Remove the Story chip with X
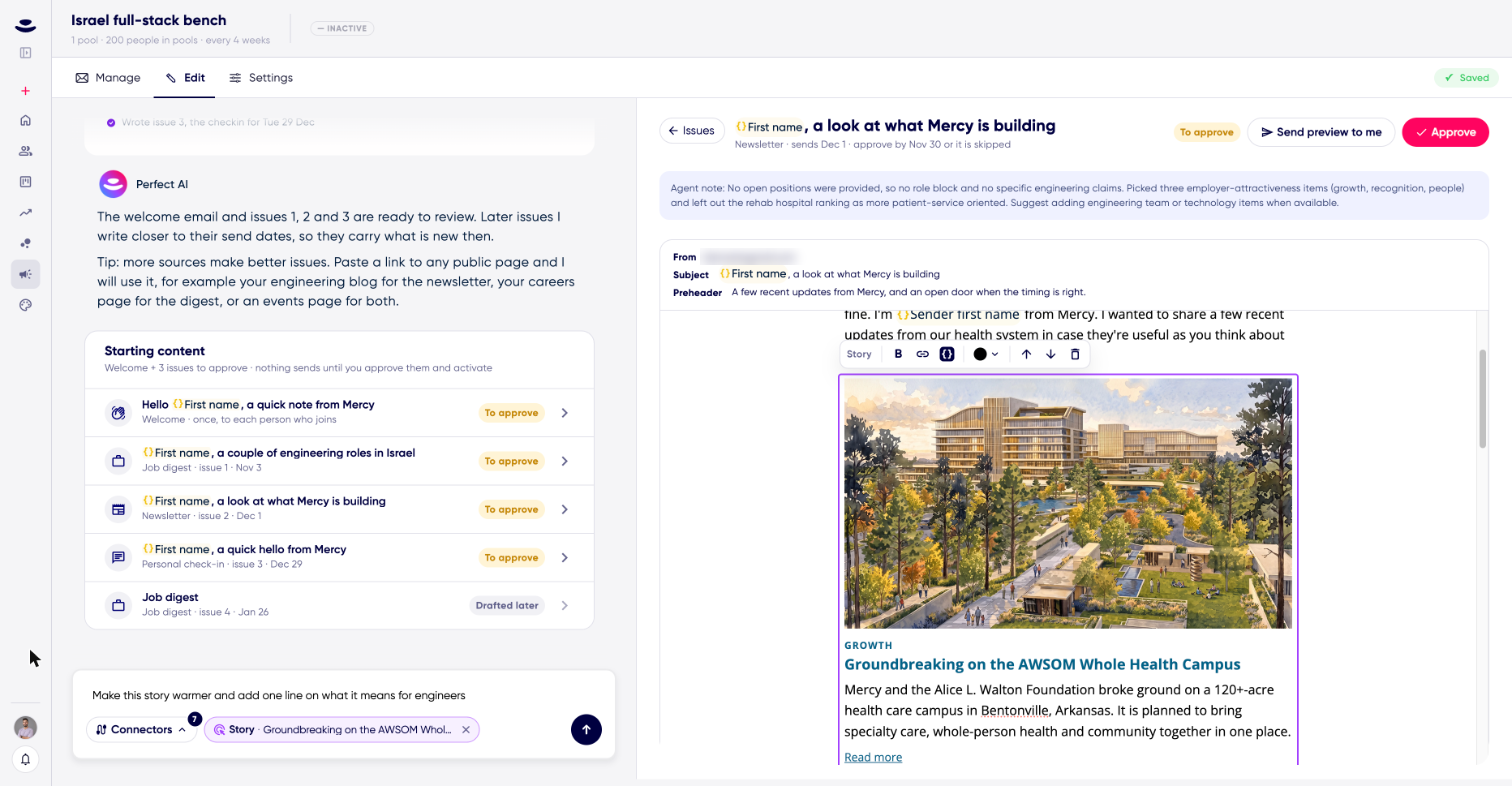Viewport: 1512px width, 786px height. click(x=465, y=730)
